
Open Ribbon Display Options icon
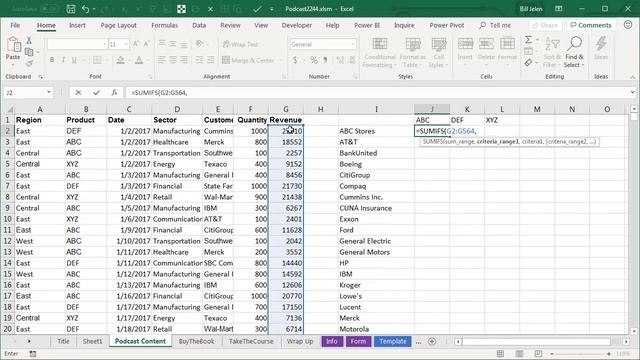tap(559, 9)
